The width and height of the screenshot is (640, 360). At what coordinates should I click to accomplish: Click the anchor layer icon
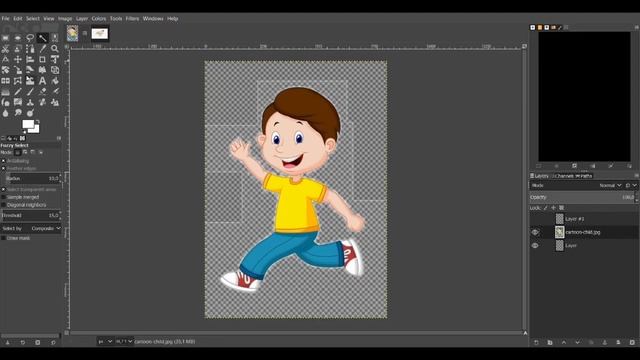tap(605, 342)
